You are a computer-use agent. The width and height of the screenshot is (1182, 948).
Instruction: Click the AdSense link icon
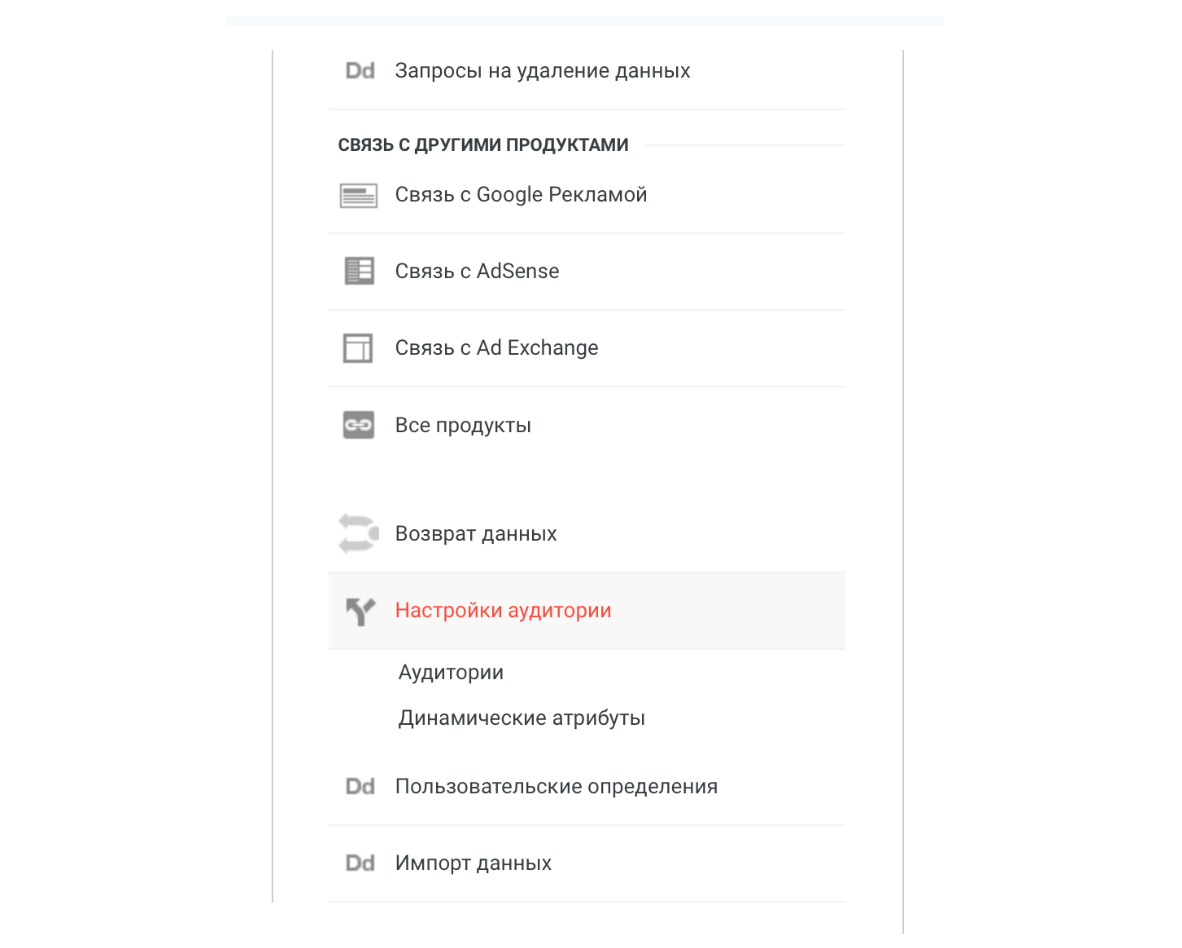point(359,271)
